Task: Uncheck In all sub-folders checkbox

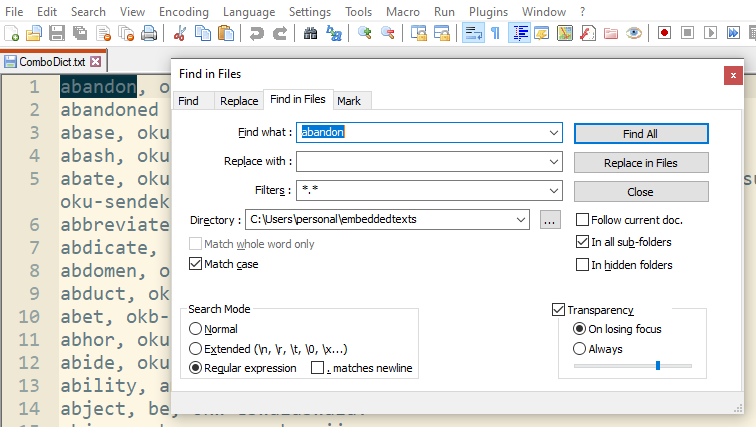Action: pyautogui.click(x=582, y=242)
